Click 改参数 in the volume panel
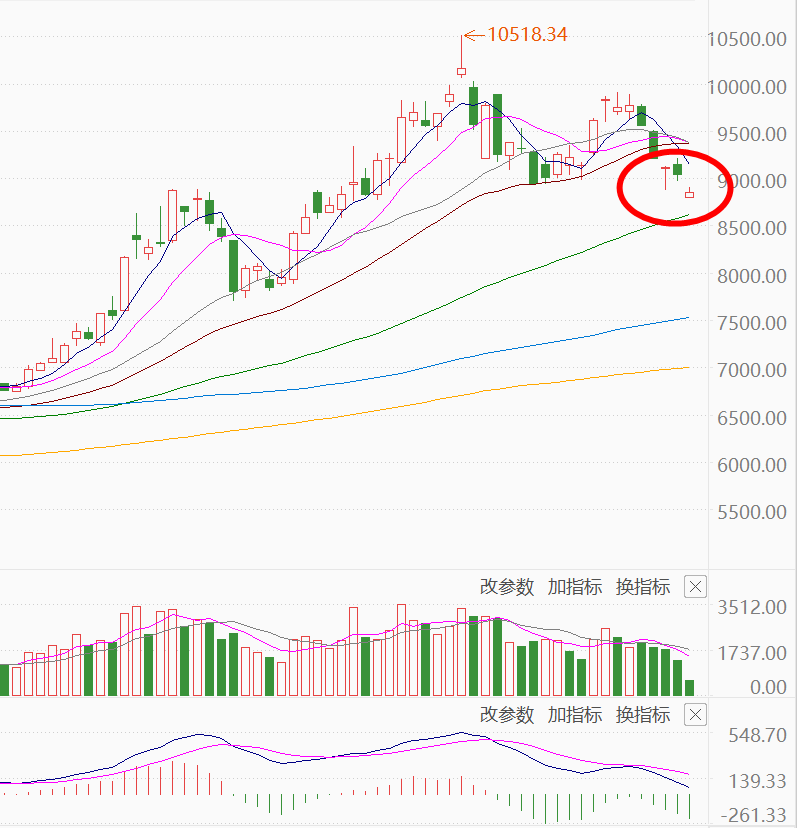The height and width of the screenshot is (828, 797). coord(507,587)
